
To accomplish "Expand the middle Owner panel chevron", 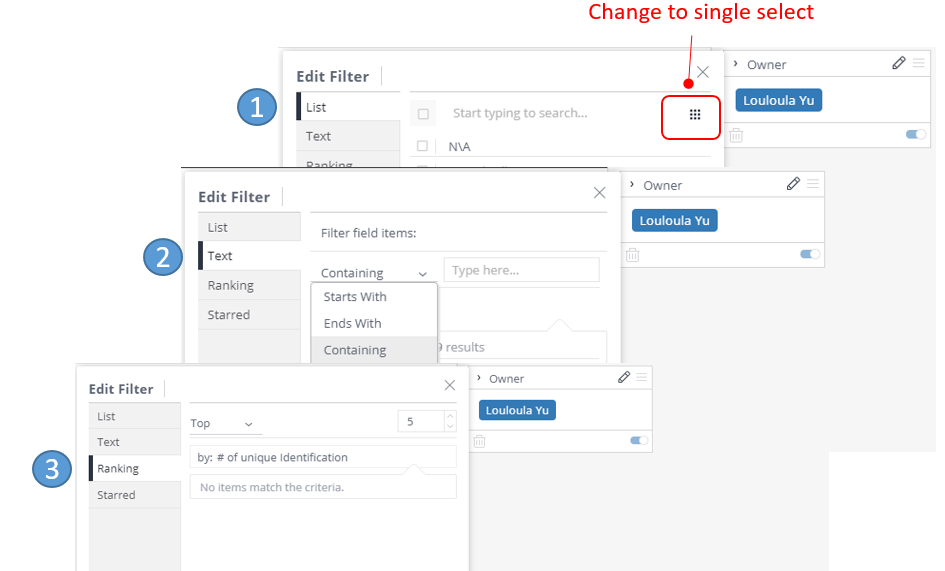I will click(632, 185).
